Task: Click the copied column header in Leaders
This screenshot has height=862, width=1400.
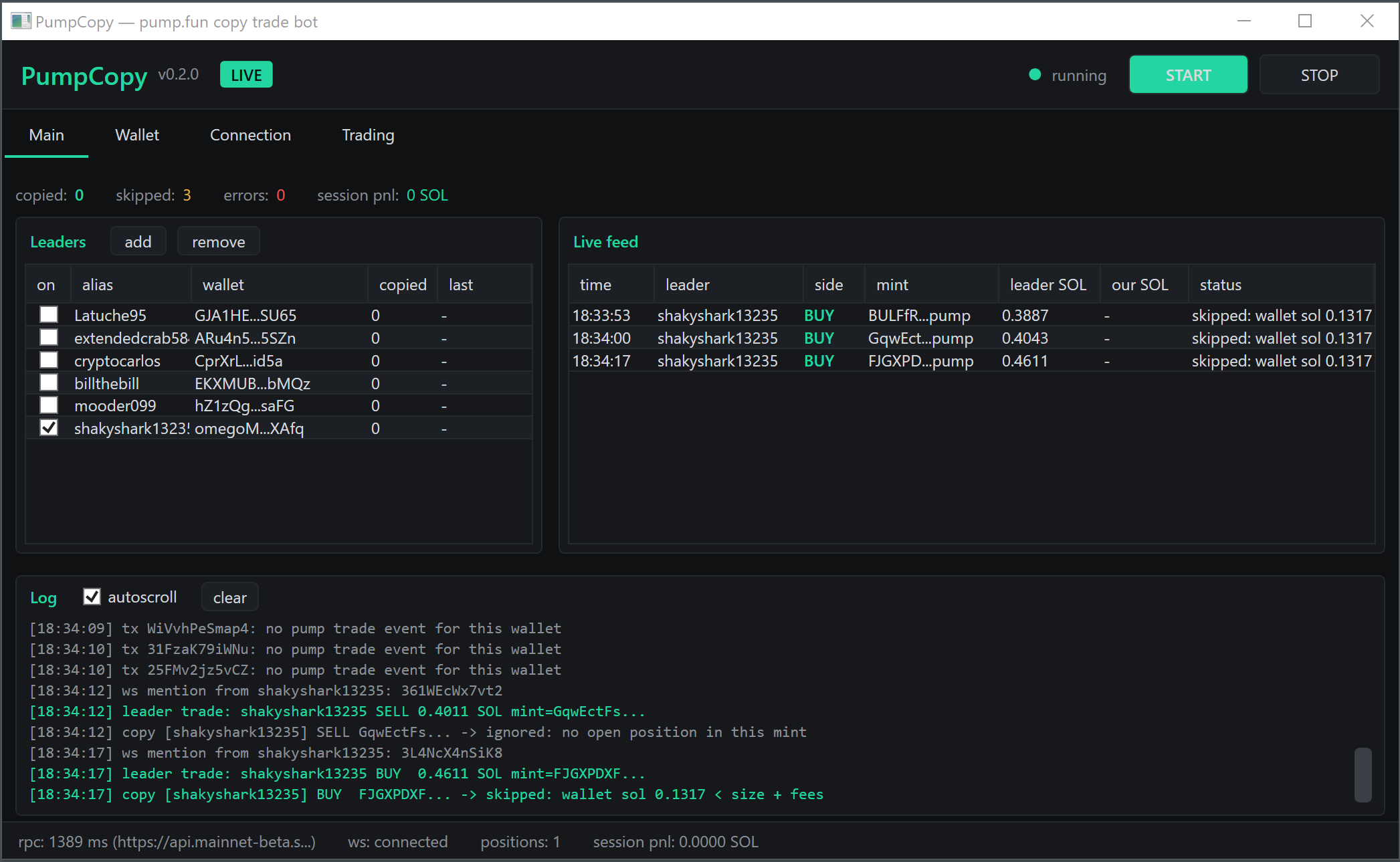Action: click(x=403, y=285)
